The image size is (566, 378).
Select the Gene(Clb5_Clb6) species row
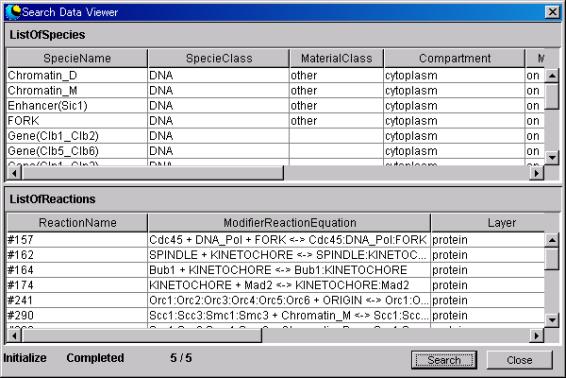[275, 151]
